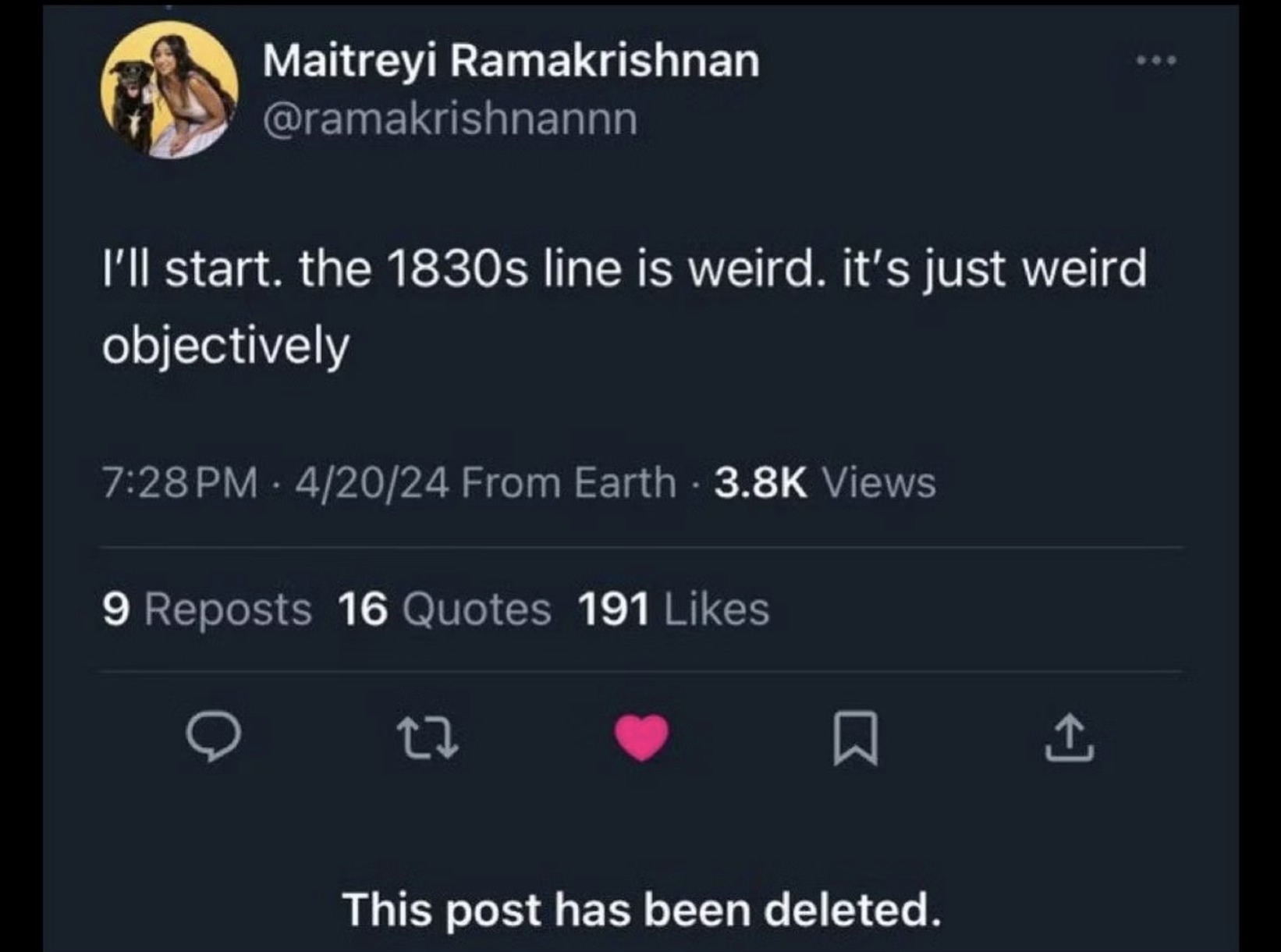
Task: Click the From Earth location label
Action: [x=568, y=482]
